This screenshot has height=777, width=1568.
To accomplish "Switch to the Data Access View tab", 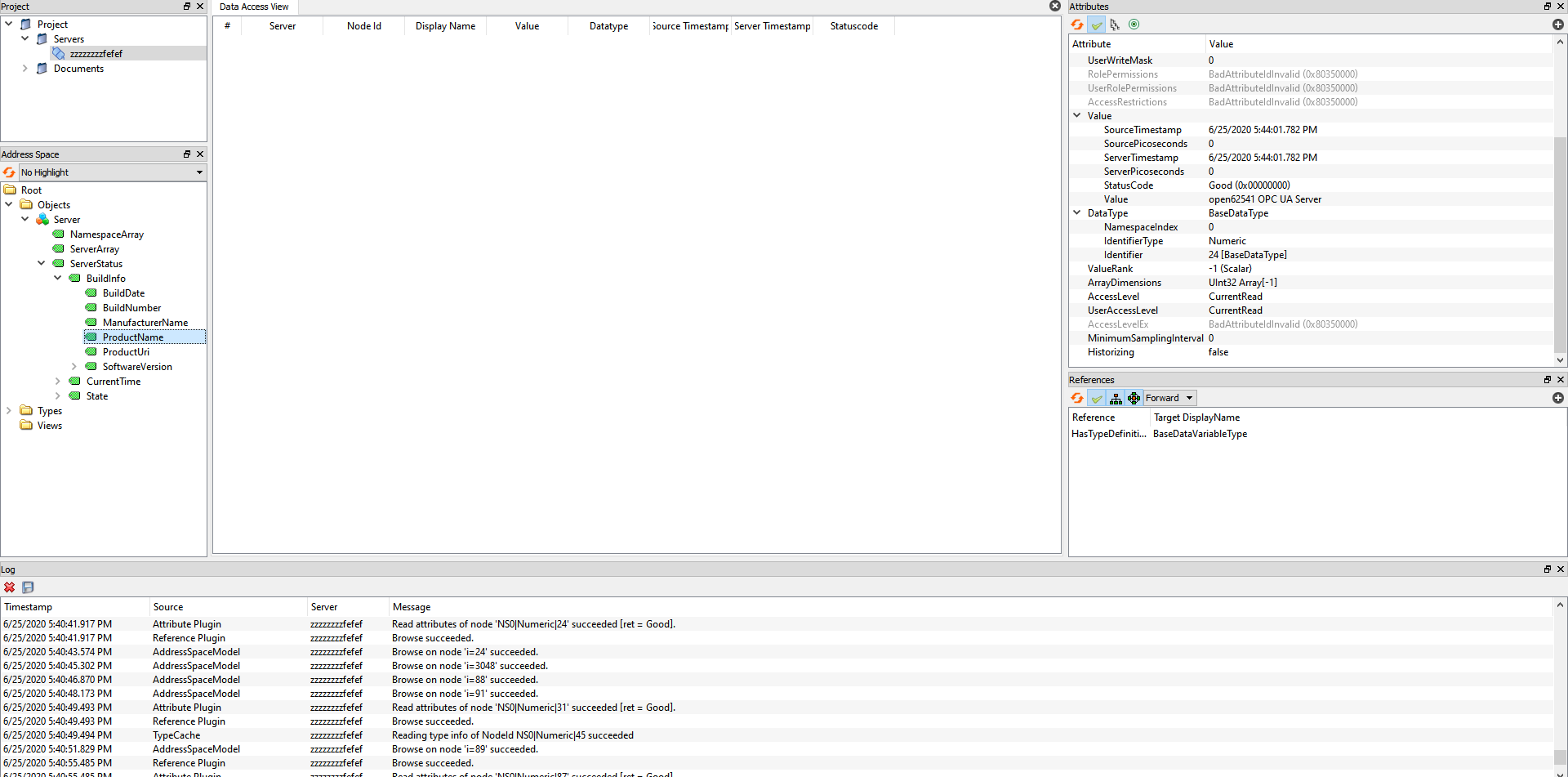I will tap(254, 7).
